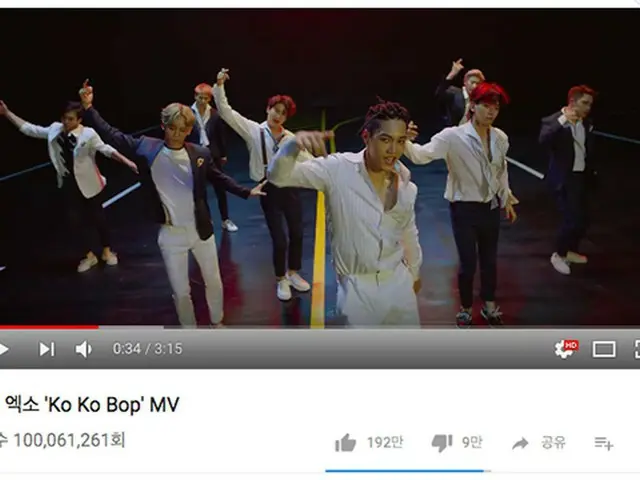The width and height of the screenshot is (640, 480).
Task: Open the settings gear with HD badge
Action: pyautogui.click(x=566, y=349)
